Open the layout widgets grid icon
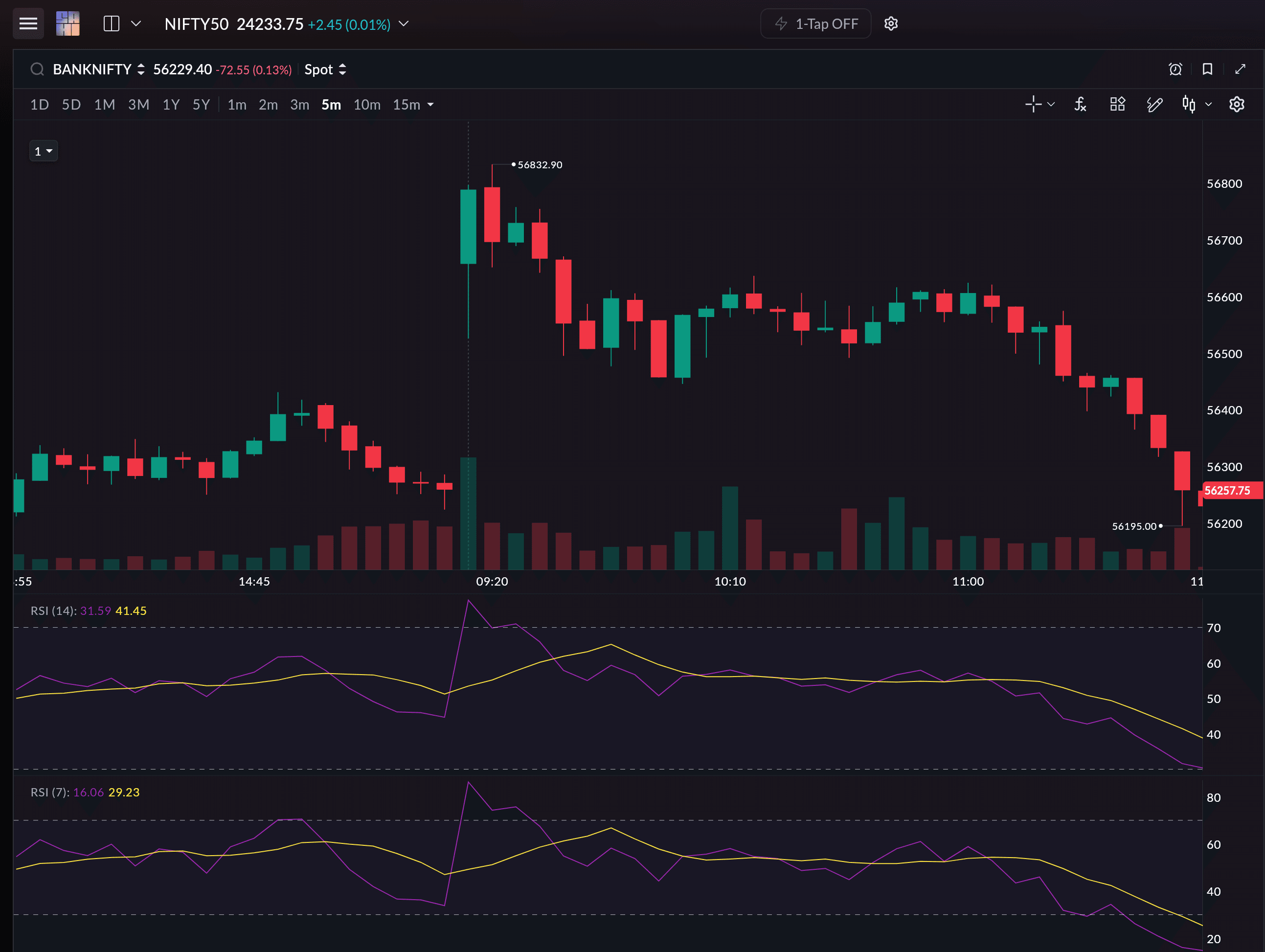Screen dimensions: 1265x952 (x=1117, y=104)
